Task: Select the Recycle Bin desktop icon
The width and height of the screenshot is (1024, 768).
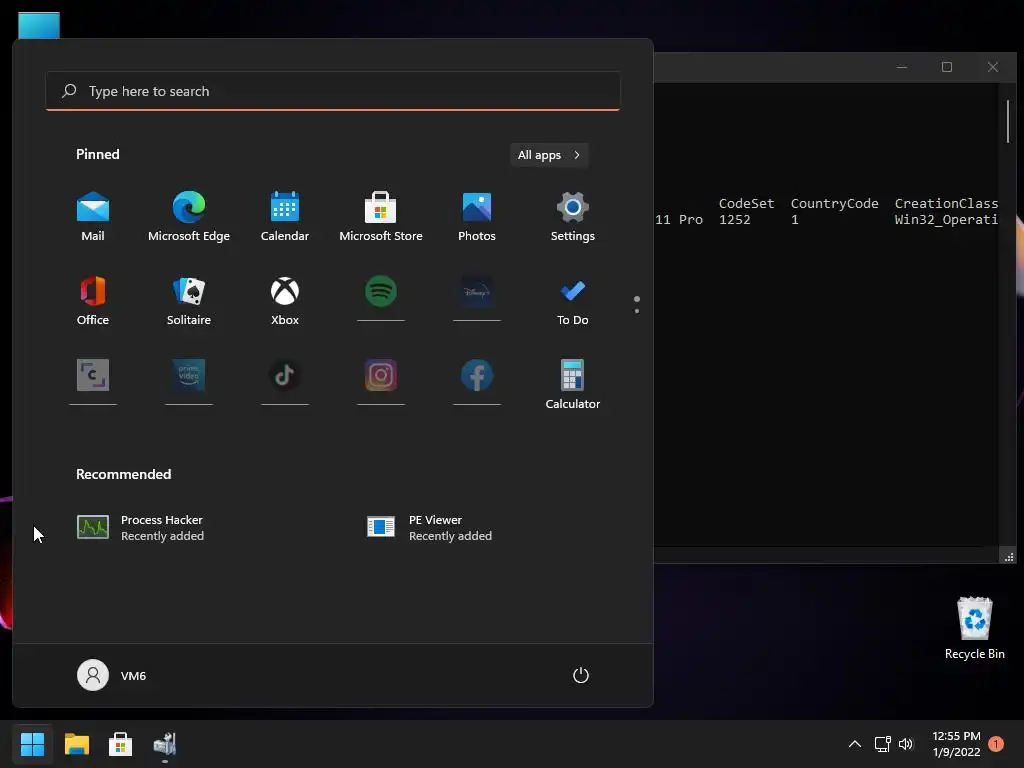Action: click(974, 628)
